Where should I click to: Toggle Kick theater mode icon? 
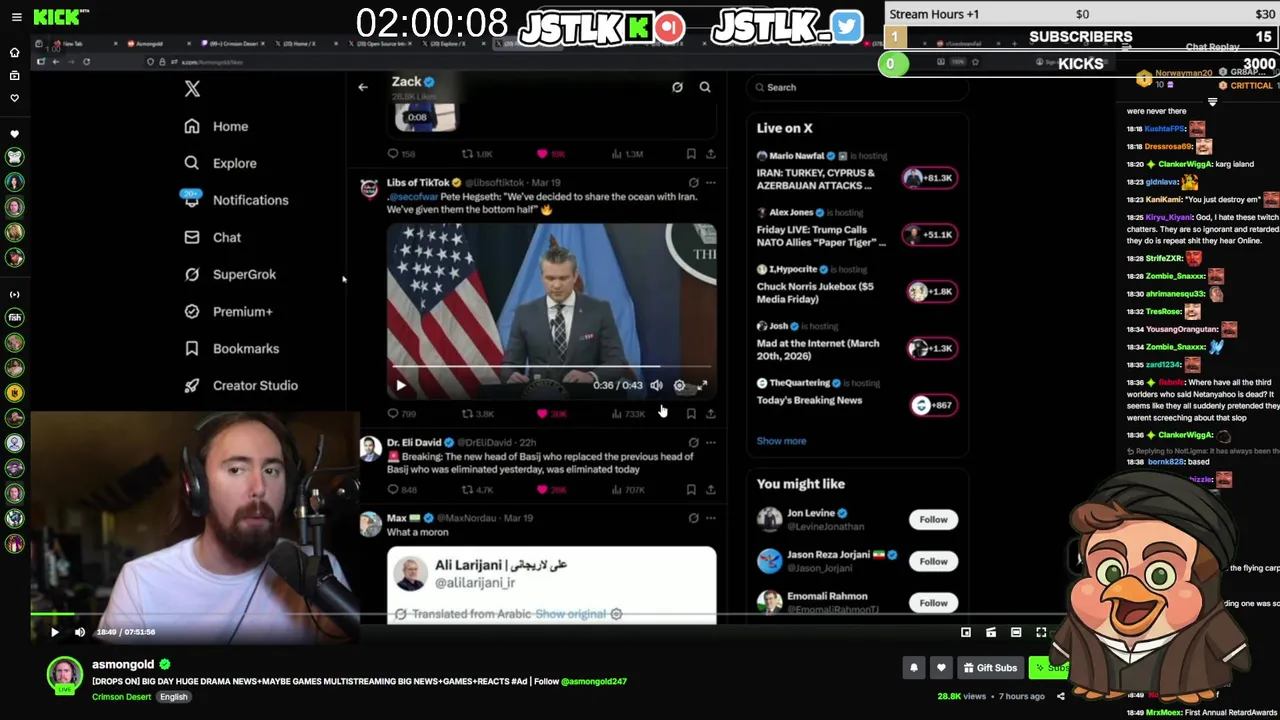(1016, 632)
